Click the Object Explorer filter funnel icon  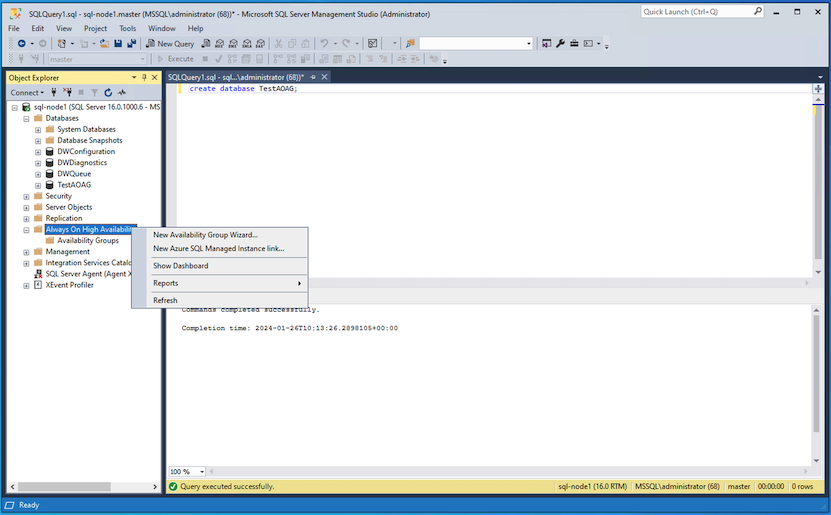pyautogui.click(x=94, y=92)
